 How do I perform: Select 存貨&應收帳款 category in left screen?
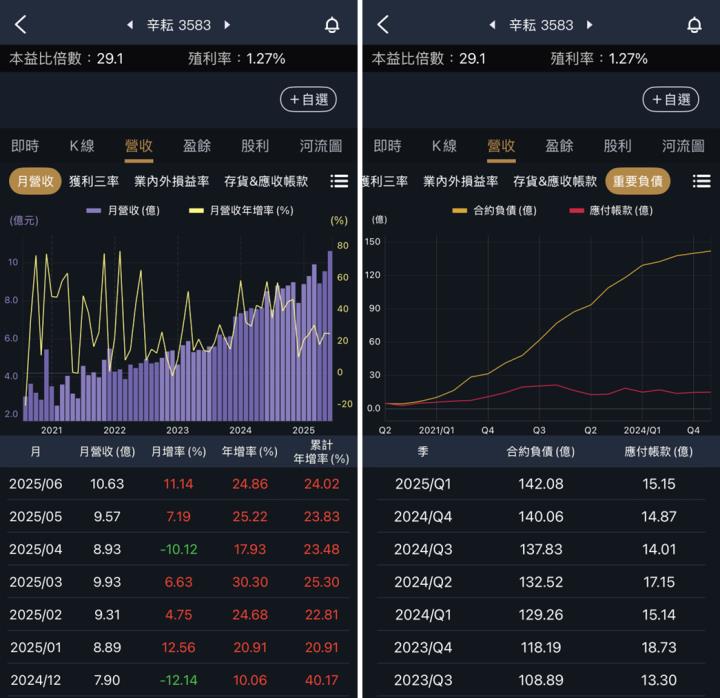266,181
